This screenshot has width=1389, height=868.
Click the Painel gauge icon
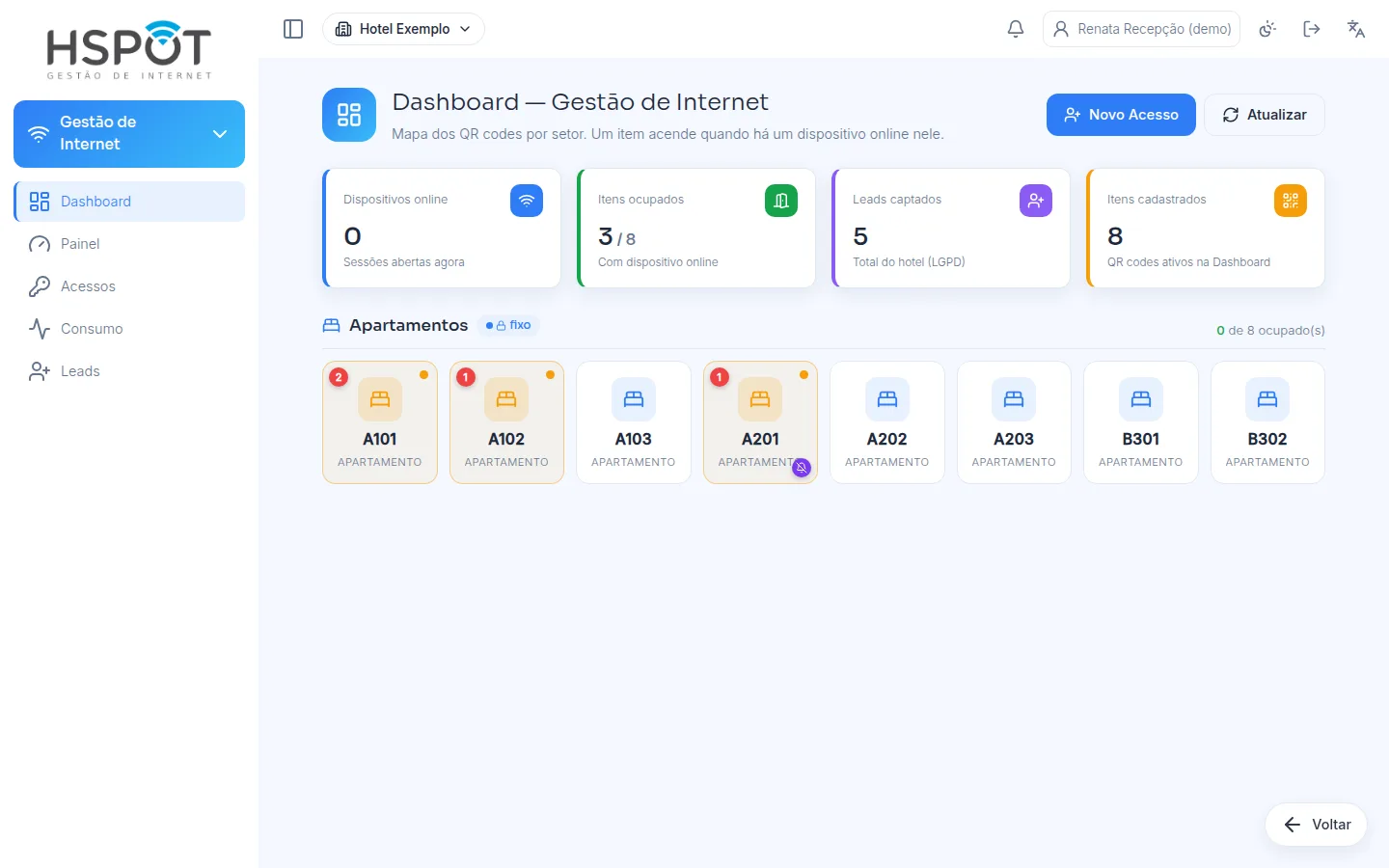40,244
